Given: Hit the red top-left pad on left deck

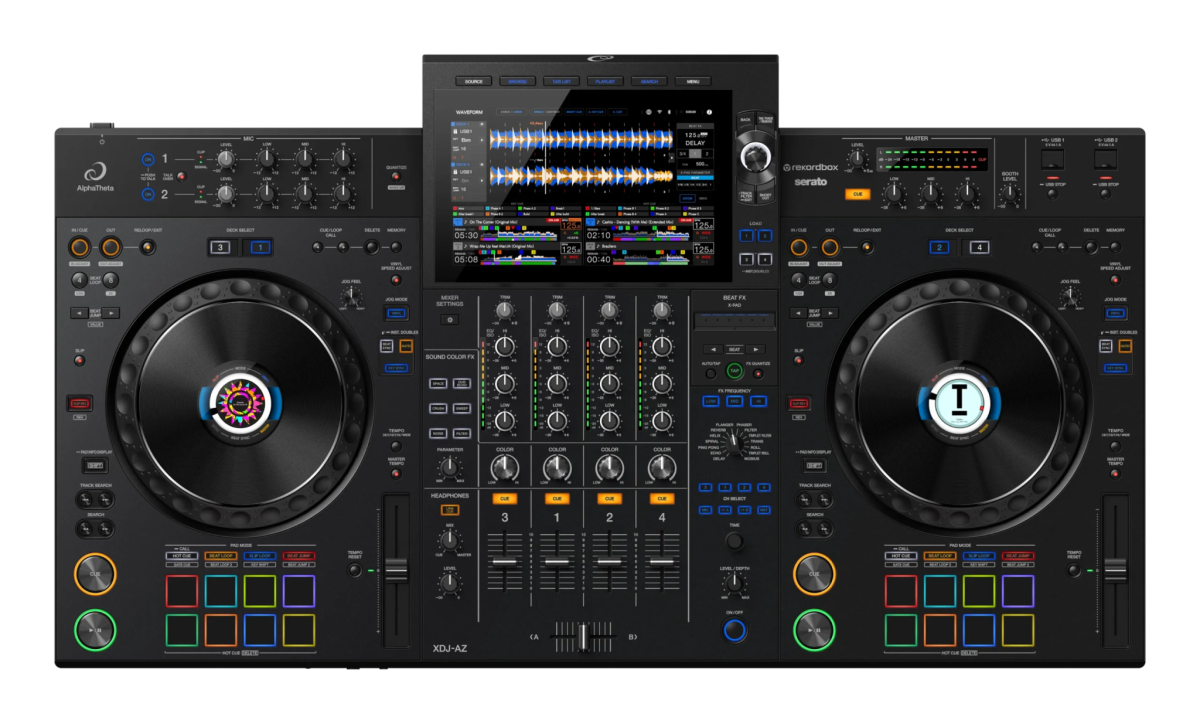Looking at the screenshot, I should [x=183, y=590].
